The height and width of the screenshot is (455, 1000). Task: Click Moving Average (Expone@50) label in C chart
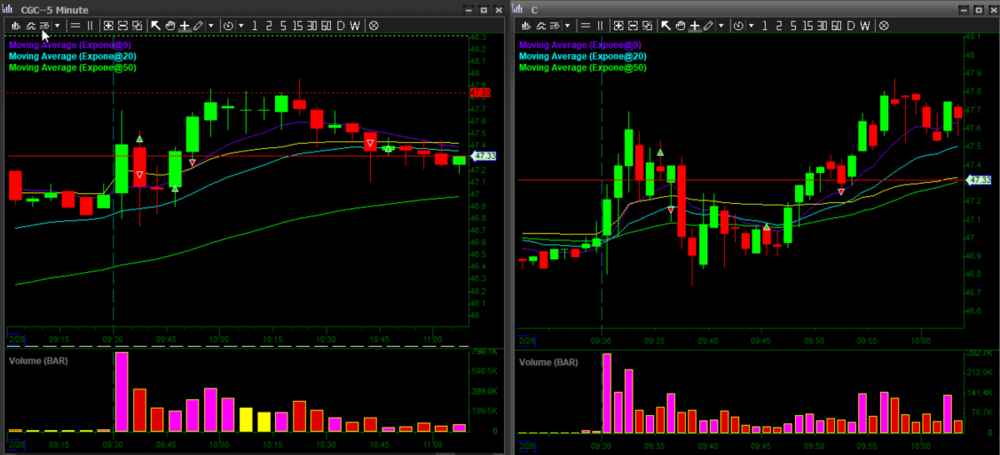(582, 68)
